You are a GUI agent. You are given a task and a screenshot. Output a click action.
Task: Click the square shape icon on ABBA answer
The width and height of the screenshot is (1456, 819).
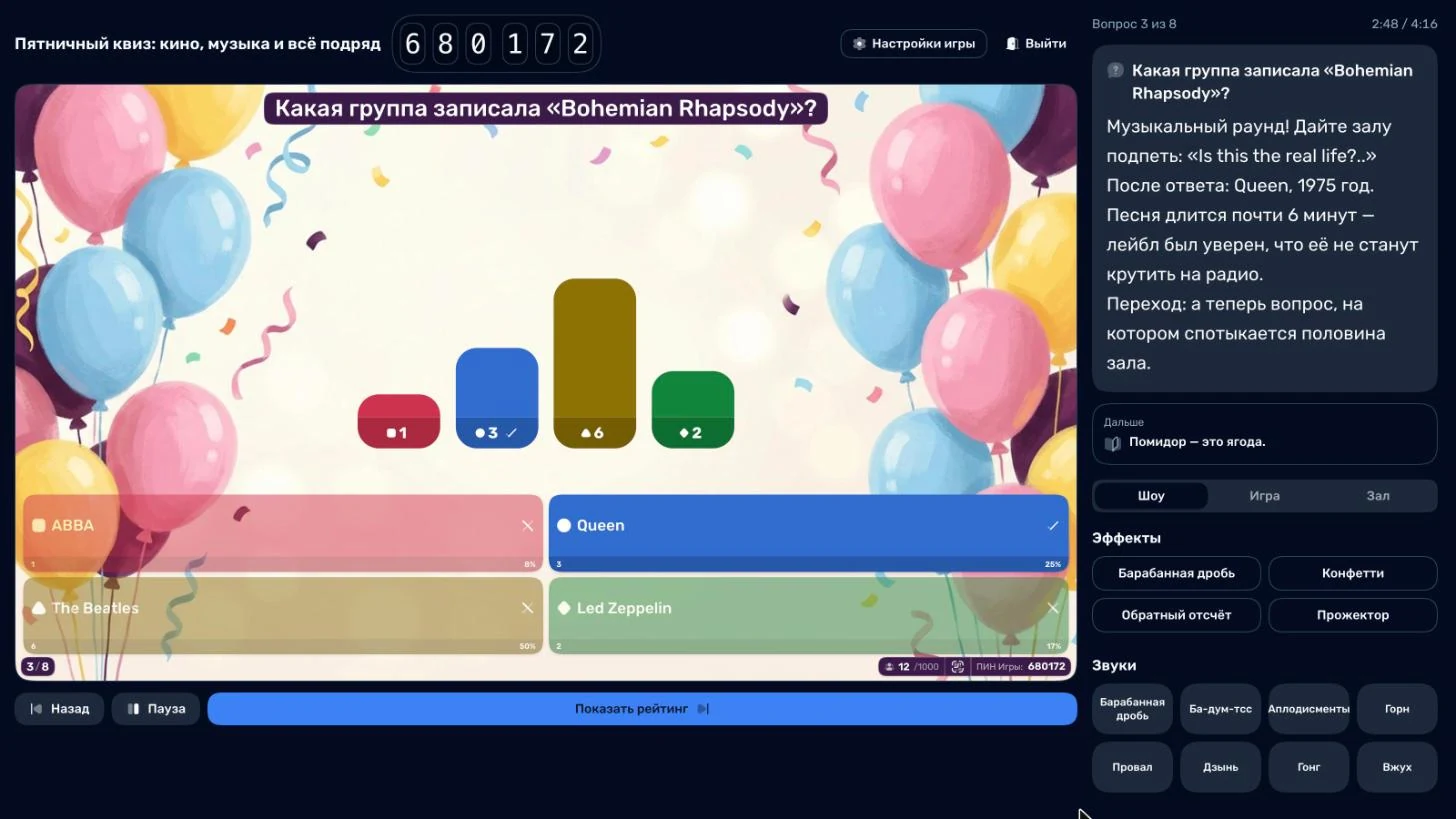(39, 526)
